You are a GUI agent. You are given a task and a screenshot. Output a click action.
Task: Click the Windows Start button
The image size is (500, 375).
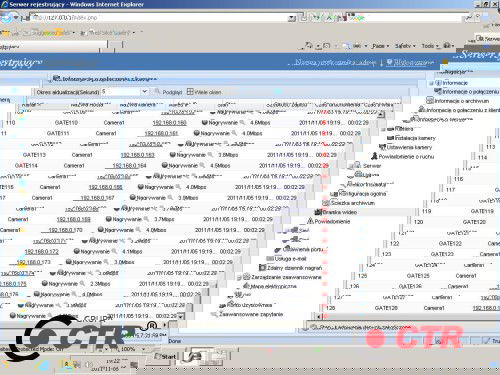point(166,356)
